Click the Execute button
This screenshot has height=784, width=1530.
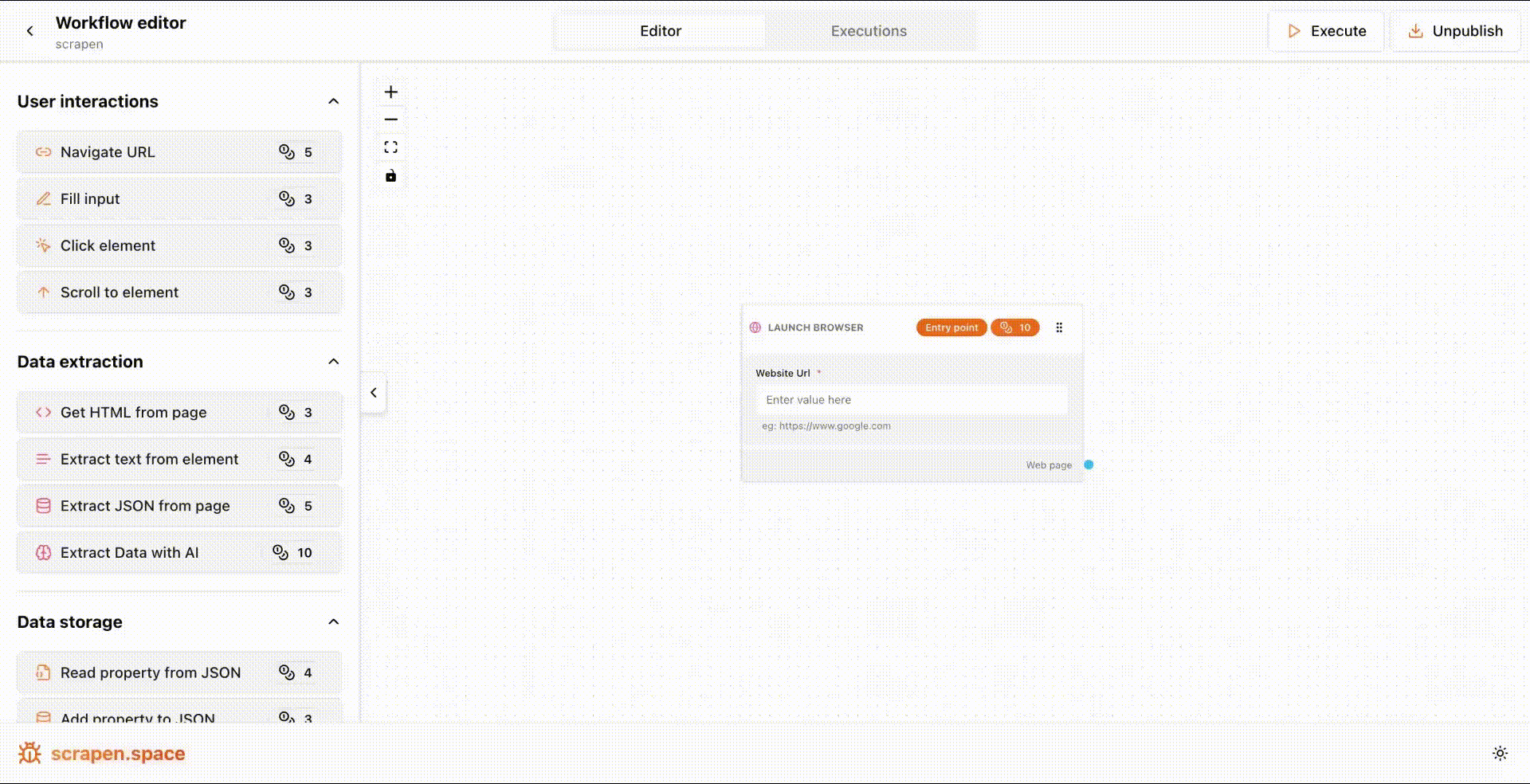1326,31
